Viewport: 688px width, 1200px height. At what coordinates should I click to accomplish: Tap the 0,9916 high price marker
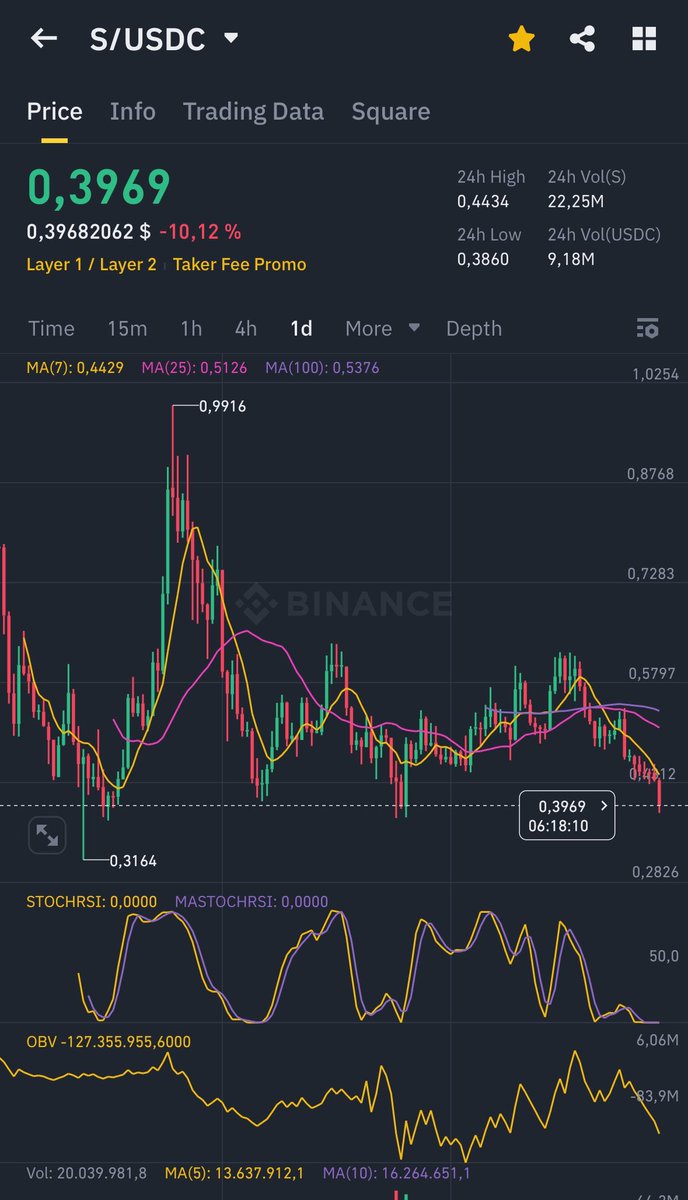click(222, 406)
